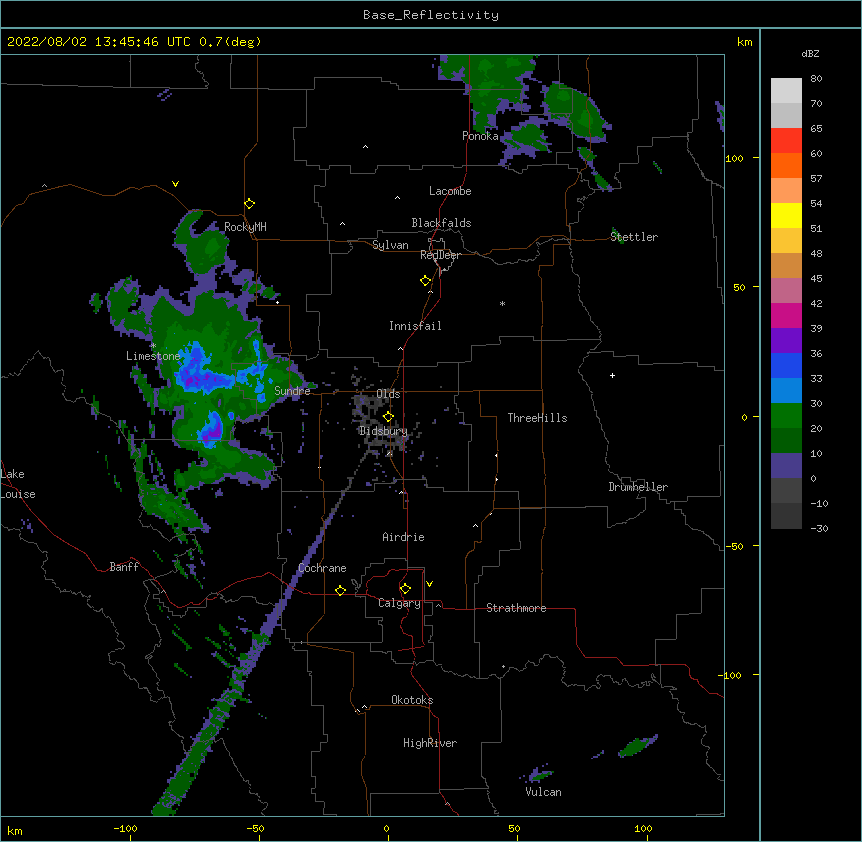Select the bright green 30-20 dBZ swatch

[786, 416]
